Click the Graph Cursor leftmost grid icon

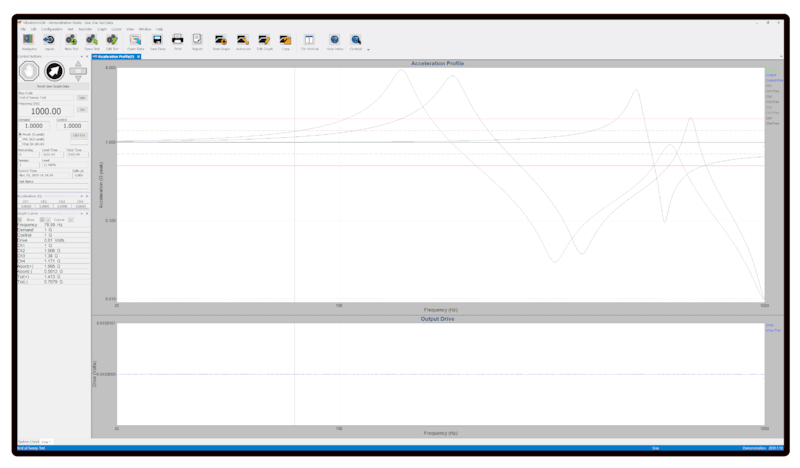point(20,219)
